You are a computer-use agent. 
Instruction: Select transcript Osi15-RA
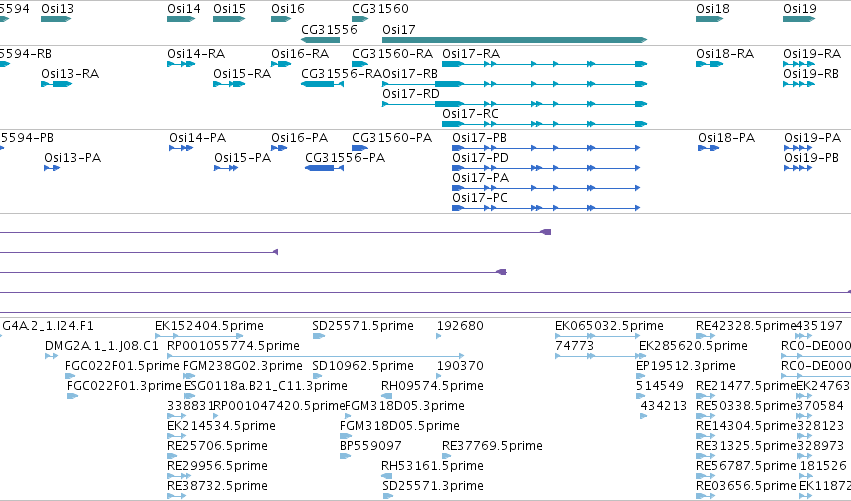pos(229,84)
